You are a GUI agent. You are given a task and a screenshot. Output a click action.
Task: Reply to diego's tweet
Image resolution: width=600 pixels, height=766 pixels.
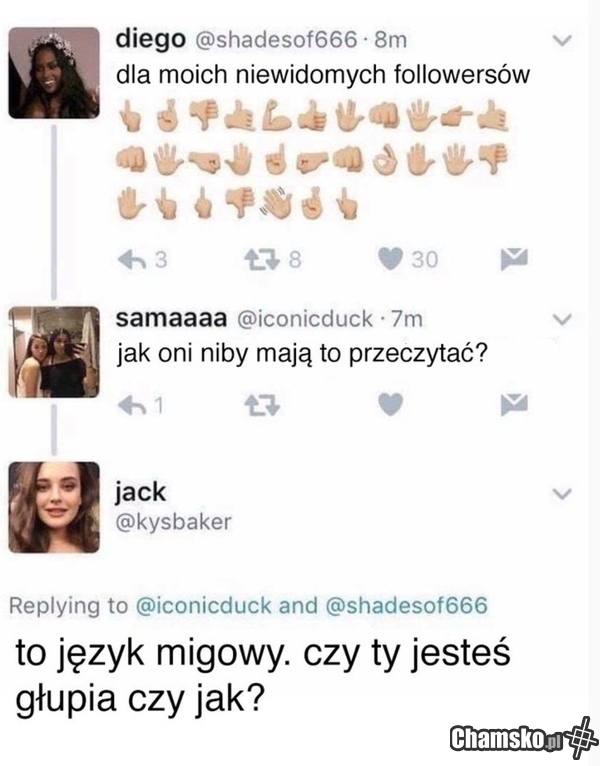click(x=134, y=259)
